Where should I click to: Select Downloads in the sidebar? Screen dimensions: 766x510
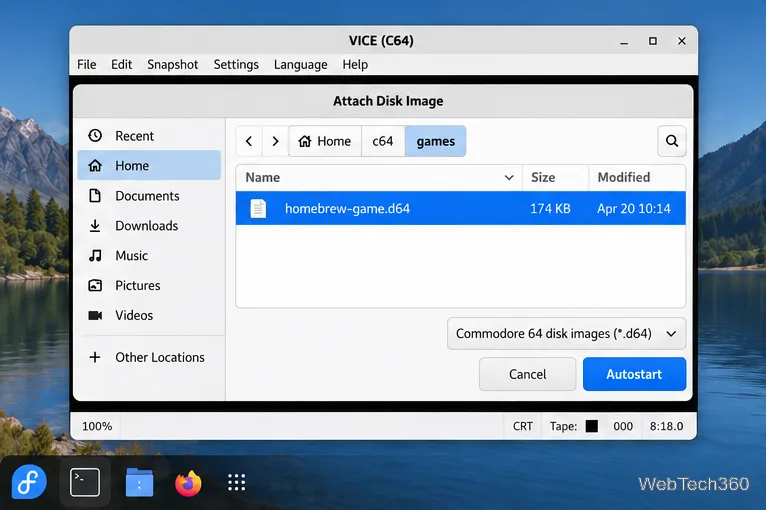click(x=149, y=226)
